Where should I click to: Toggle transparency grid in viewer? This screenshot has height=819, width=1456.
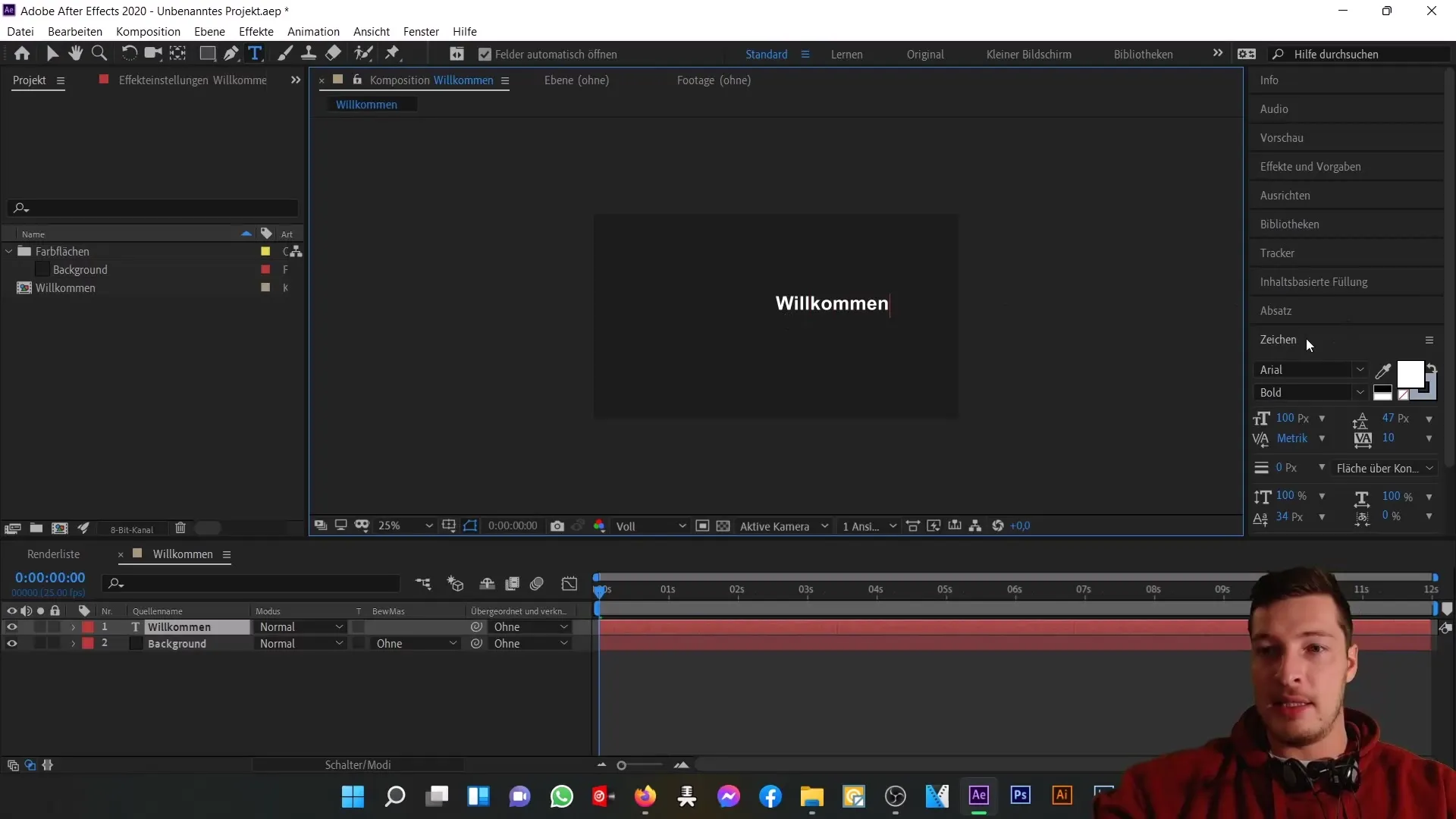point(723,526)
